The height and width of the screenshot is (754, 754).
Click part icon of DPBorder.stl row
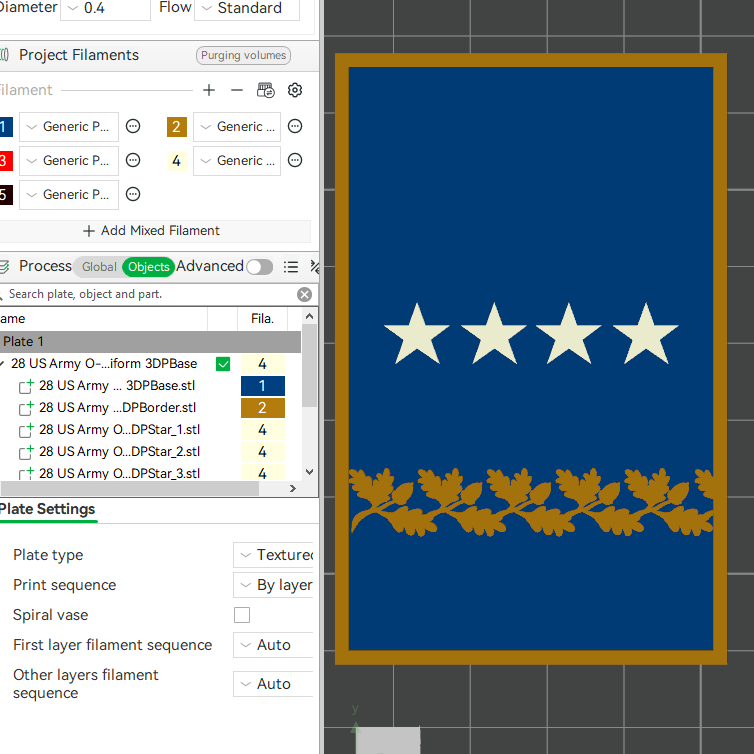(26, 408)
